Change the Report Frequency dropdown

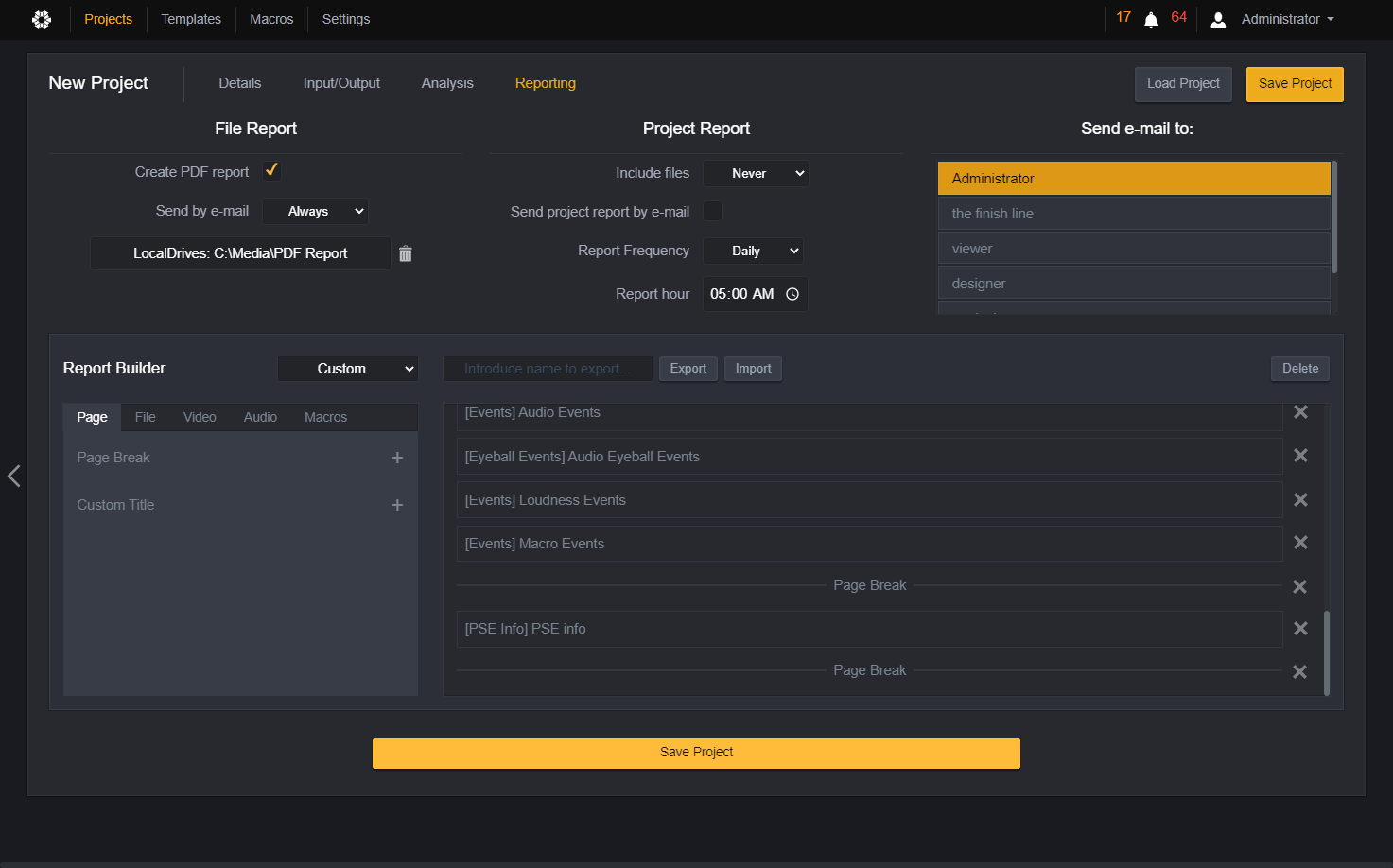coord(753,251)
